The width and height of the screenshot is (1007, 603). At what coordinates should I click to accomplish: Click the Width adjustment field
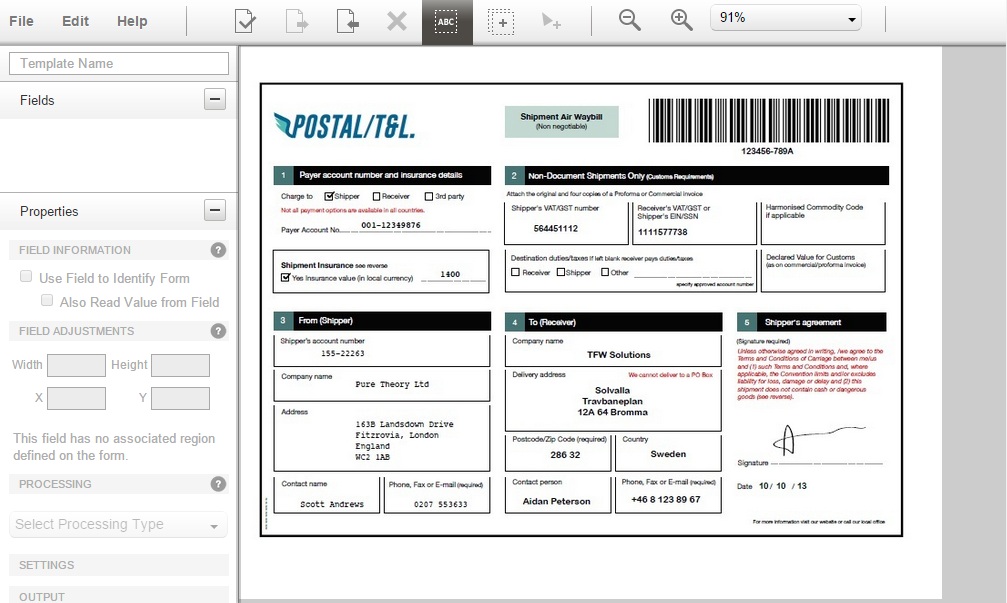76,365
